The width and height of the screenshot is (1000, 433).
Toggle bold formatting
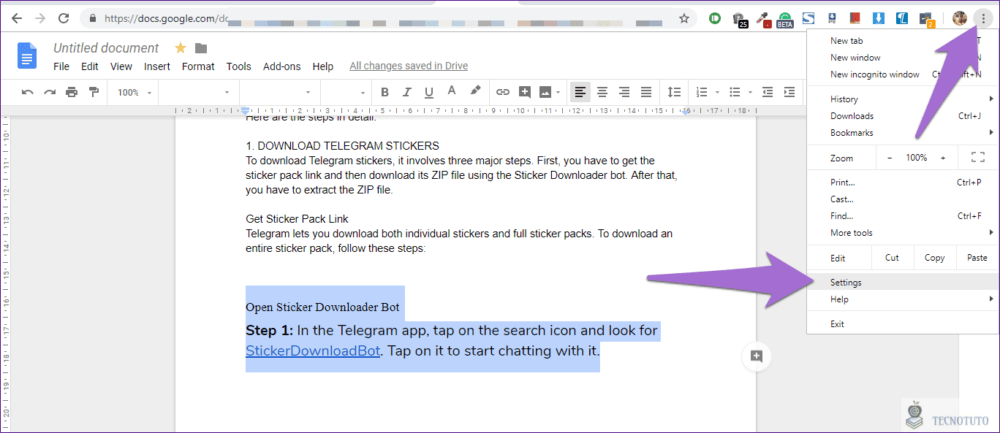(x=385, y=92)
